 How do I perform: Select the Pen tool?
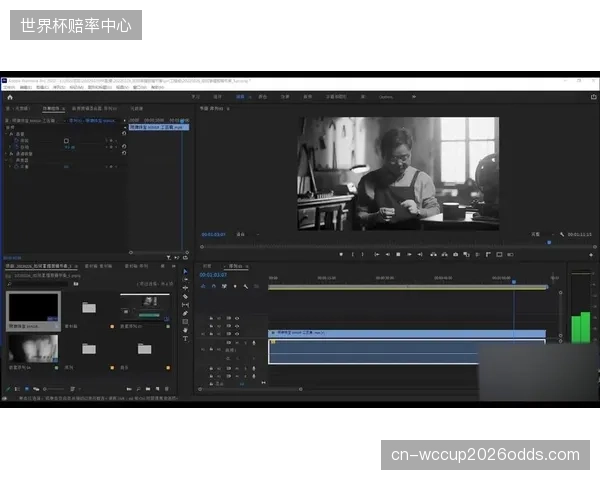click(186, 313)
